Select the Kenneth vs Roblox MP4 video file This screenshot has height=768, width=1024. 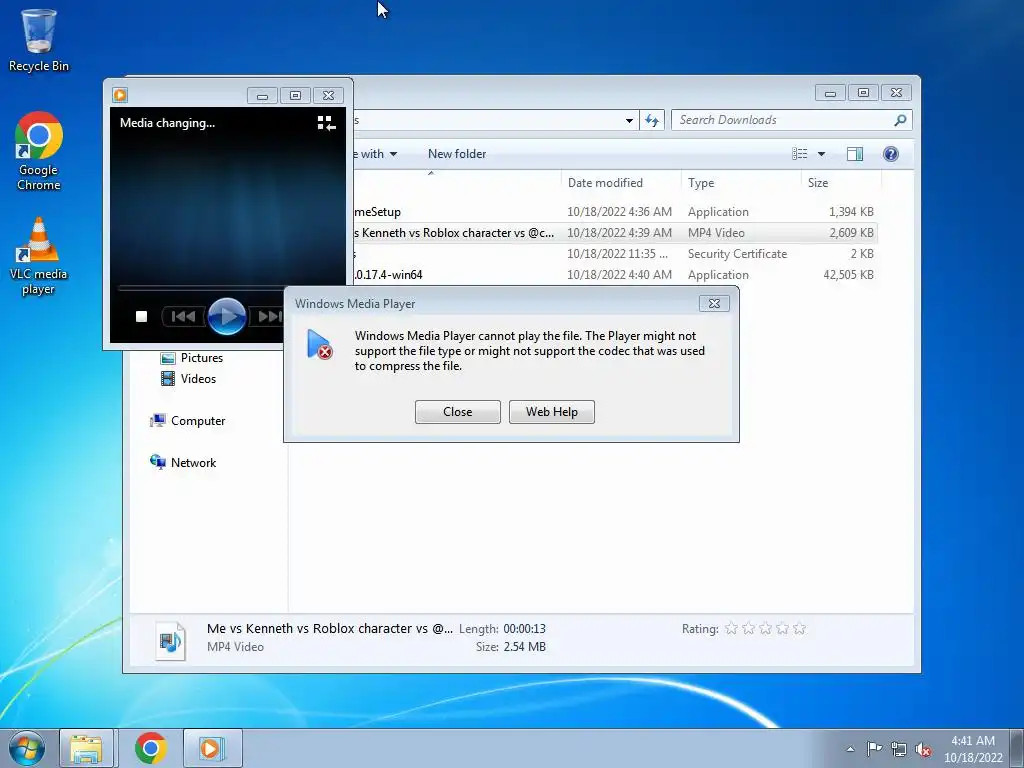[614, 232]
